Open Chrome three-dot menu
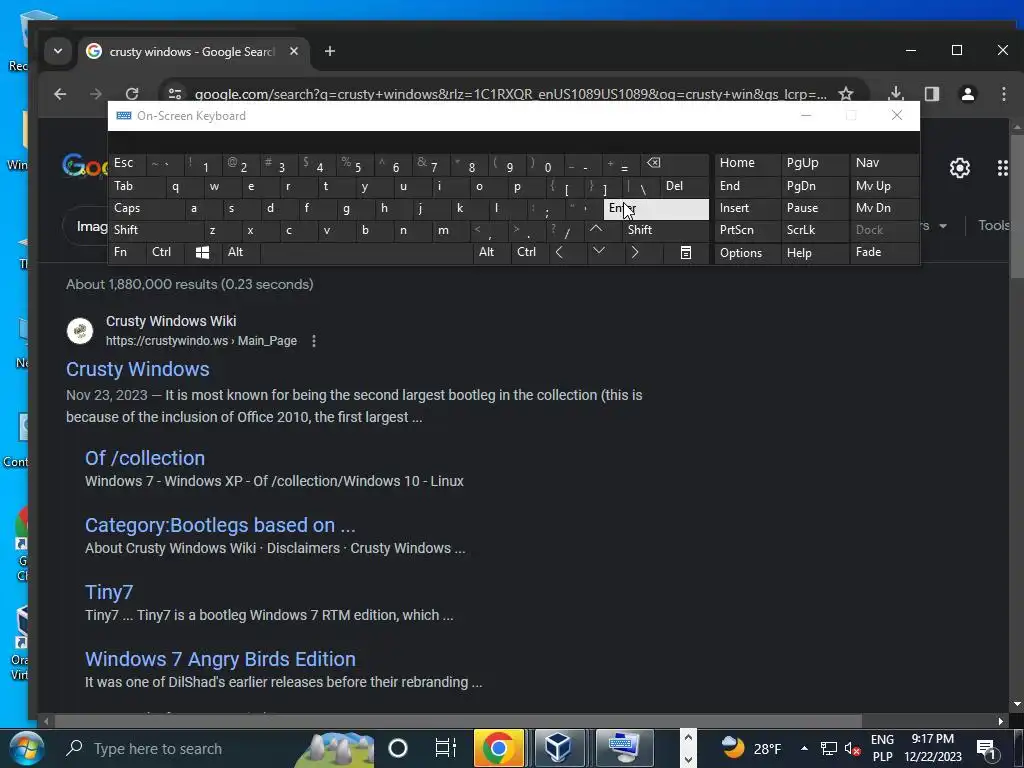Image resolution: width=1024 pixels, height=768 pixels. click(1004, 94)
